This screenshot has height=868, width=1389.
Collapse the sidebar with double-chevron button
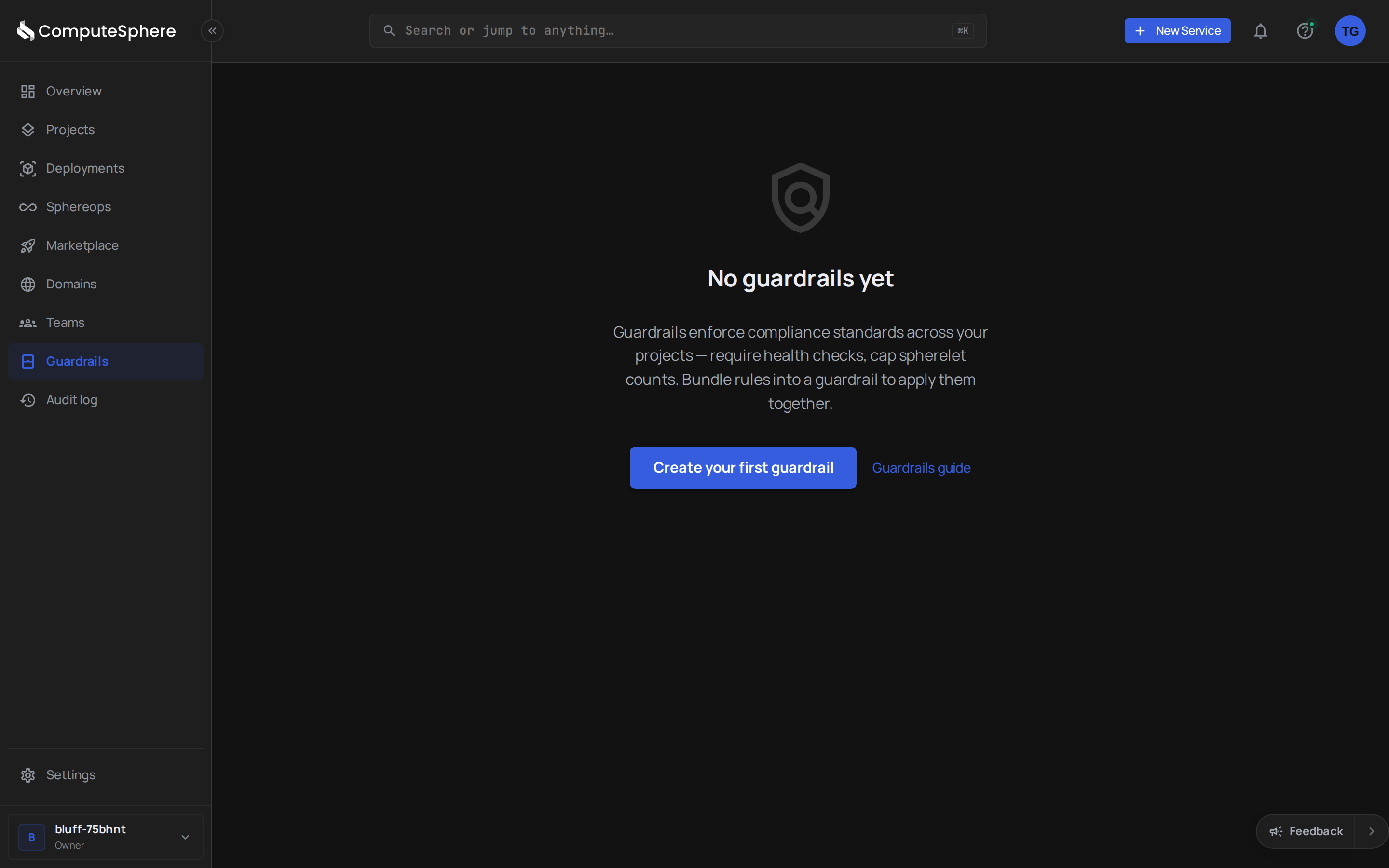pyautogui.click(x=212, y=31)
